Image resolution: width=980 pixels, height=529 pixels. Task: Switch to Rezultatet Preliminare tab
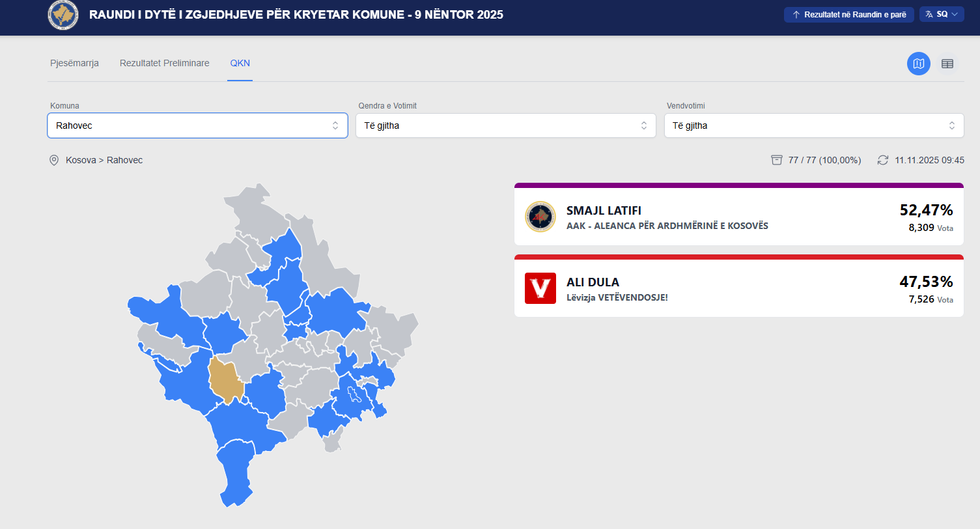164,63
